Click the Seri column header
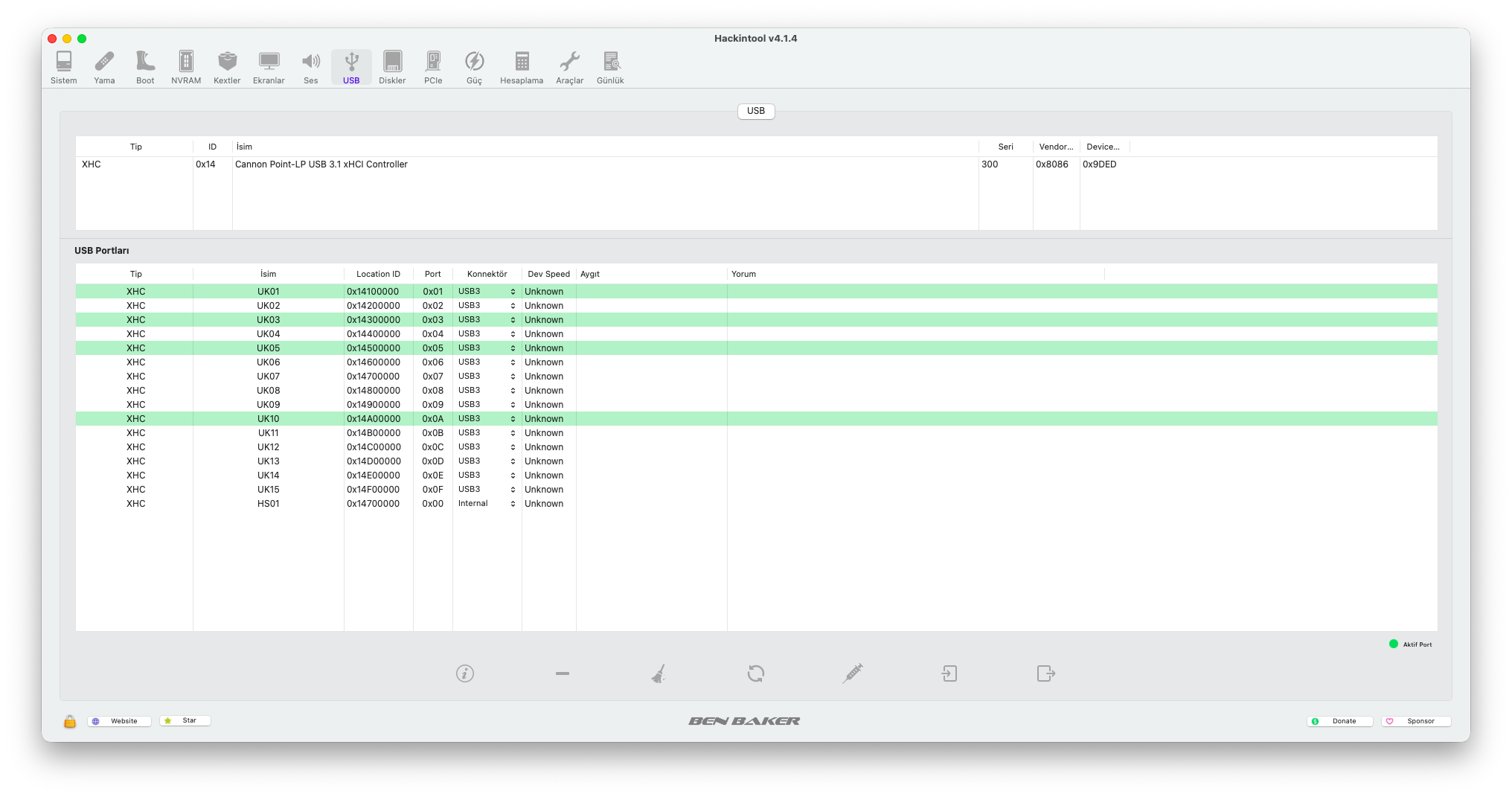Image resolution: width=1512 pixels, height=797 pixels. click(1006, 147)
